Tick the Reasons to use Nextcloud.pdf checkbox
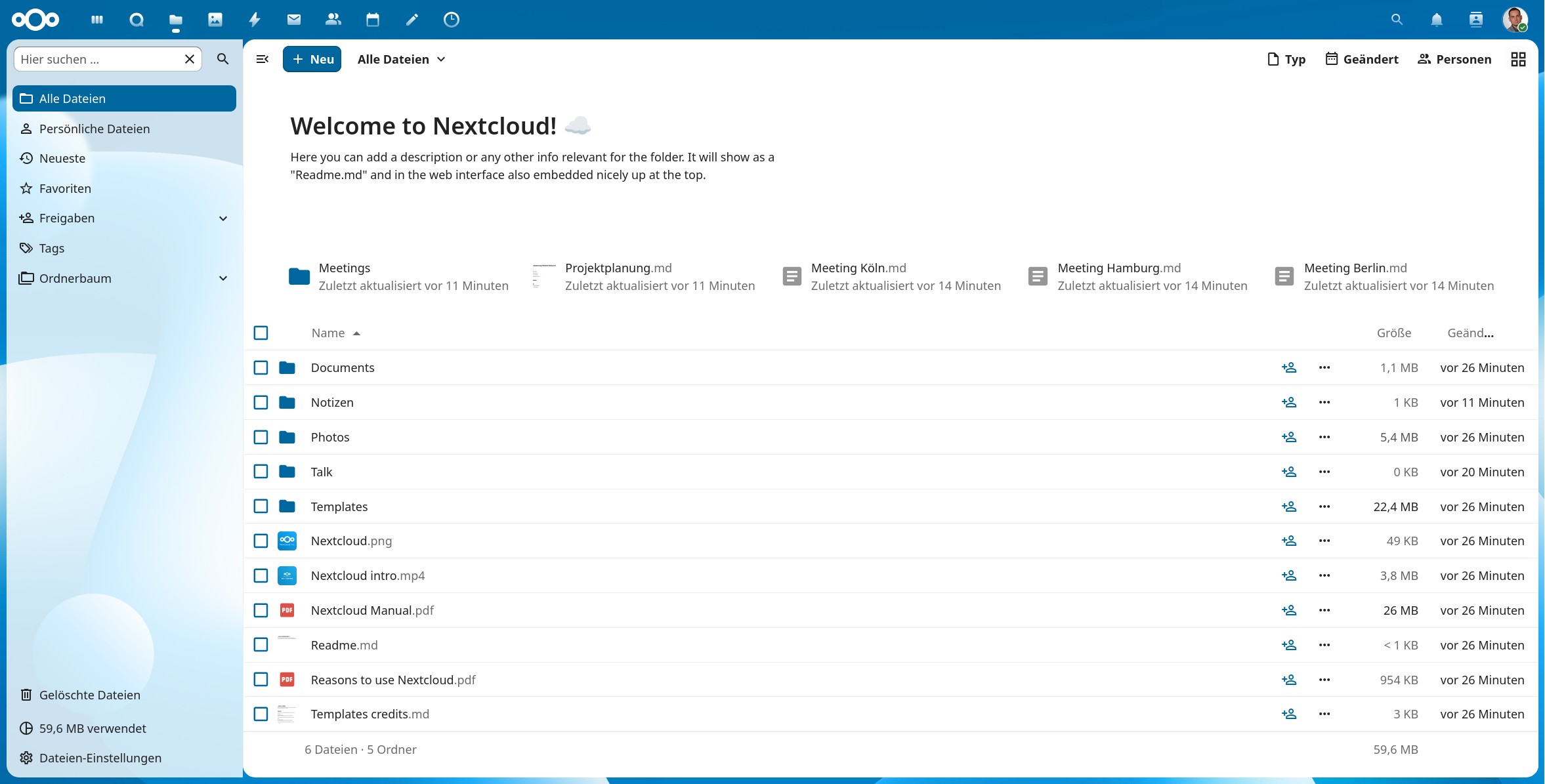The width and height of the screenshot is (1545, 784). pos(261,680)
